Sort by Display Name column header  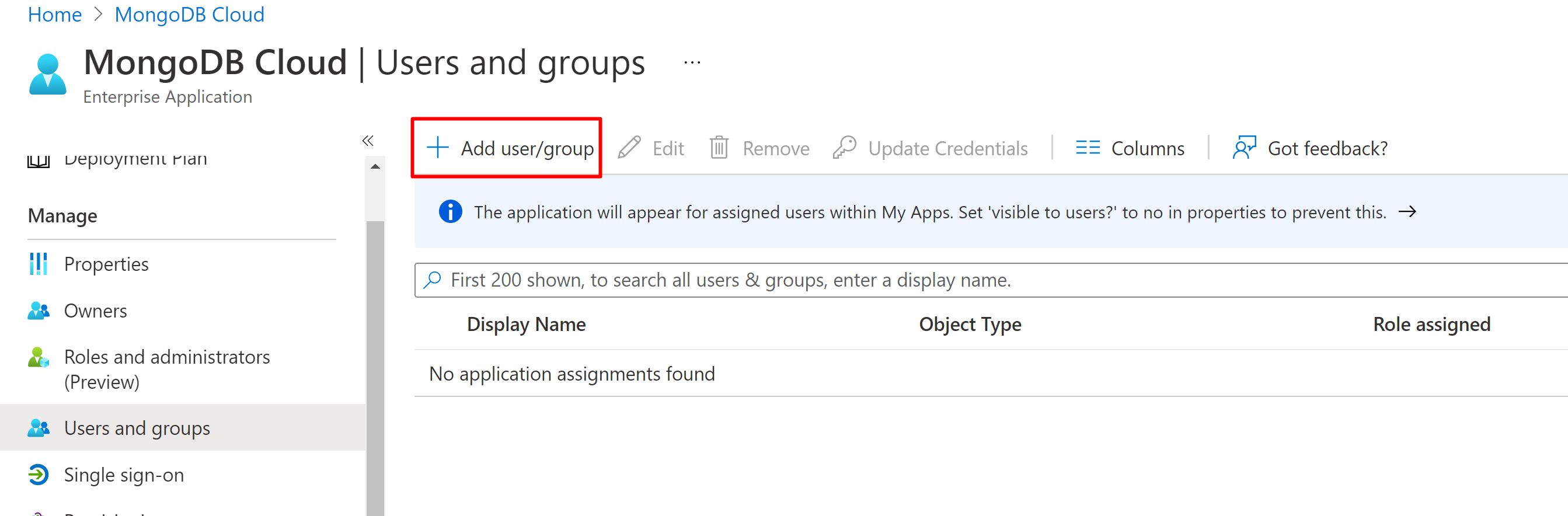526,325
